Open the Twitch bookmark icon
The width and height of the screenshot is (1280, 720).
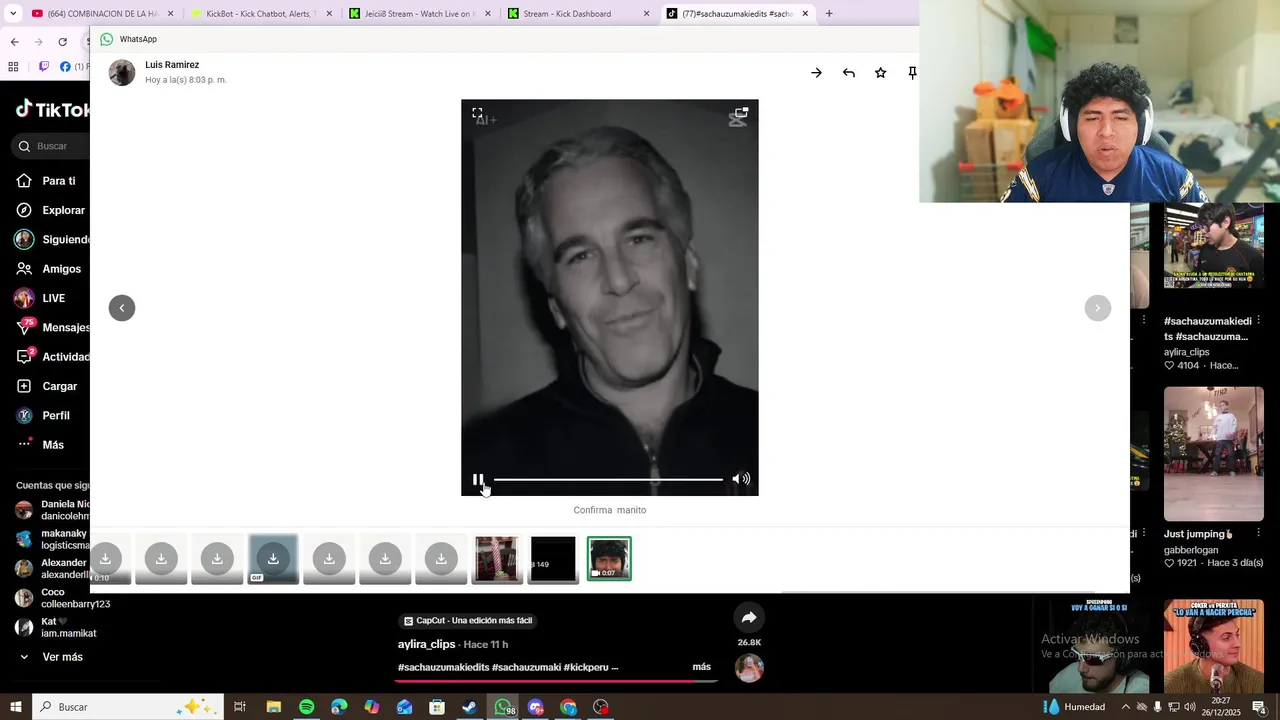coord(43,67)
